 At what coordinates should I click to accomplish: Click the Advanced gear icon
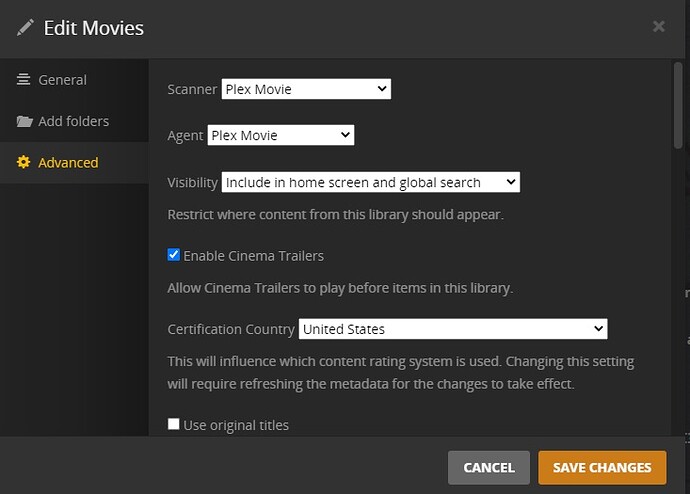click(x=23, y=162)
